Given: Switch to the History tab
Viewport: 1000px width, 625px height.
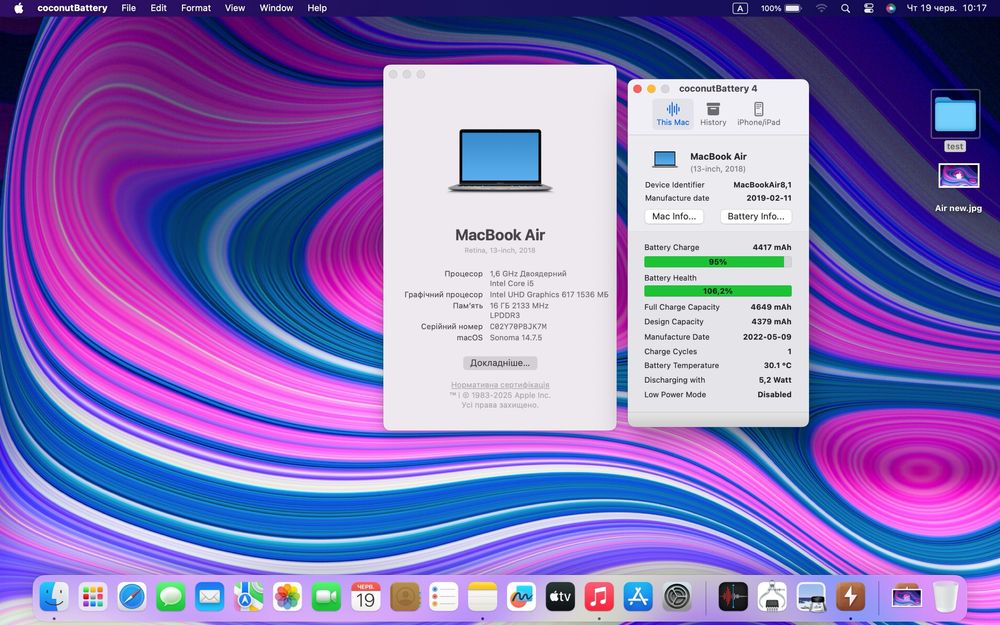Looking at the screenshot, I should point(713,114).
